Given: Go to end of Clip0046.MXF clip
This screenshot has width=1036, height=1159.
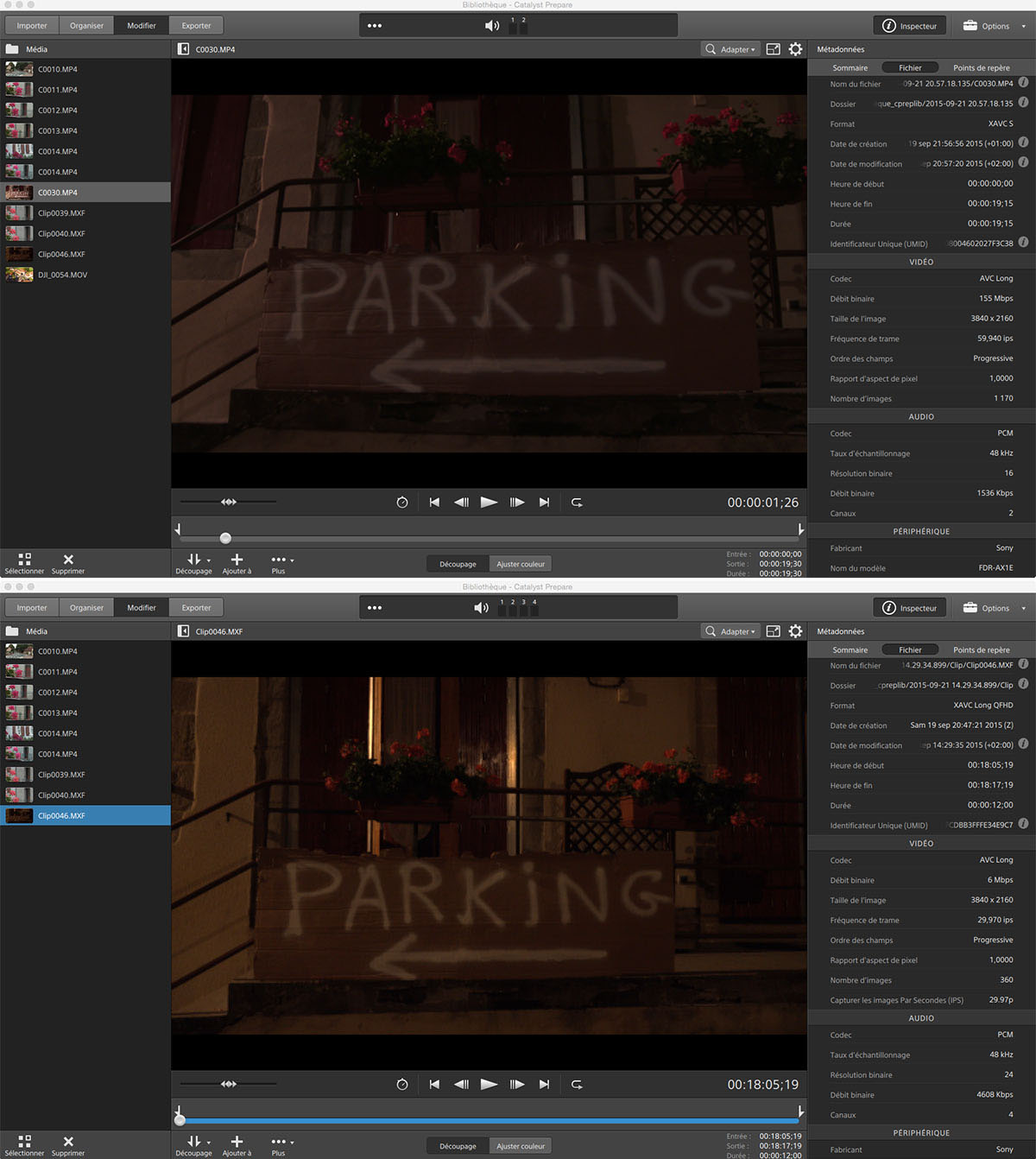Looking at the screenshot, I should click(x=544, y=1084).
